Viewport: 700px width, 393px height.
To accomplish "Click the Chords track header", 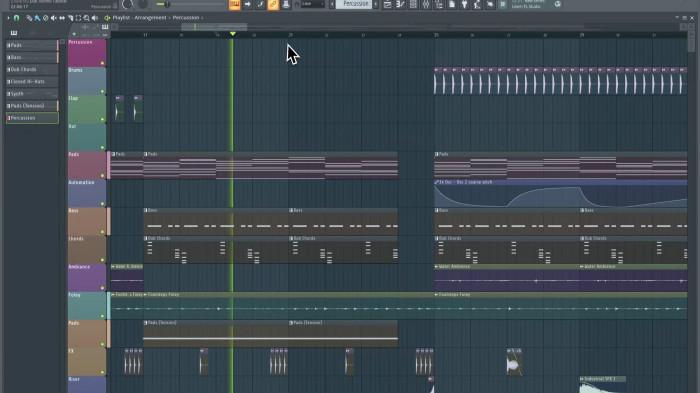I will coord(87,250).
